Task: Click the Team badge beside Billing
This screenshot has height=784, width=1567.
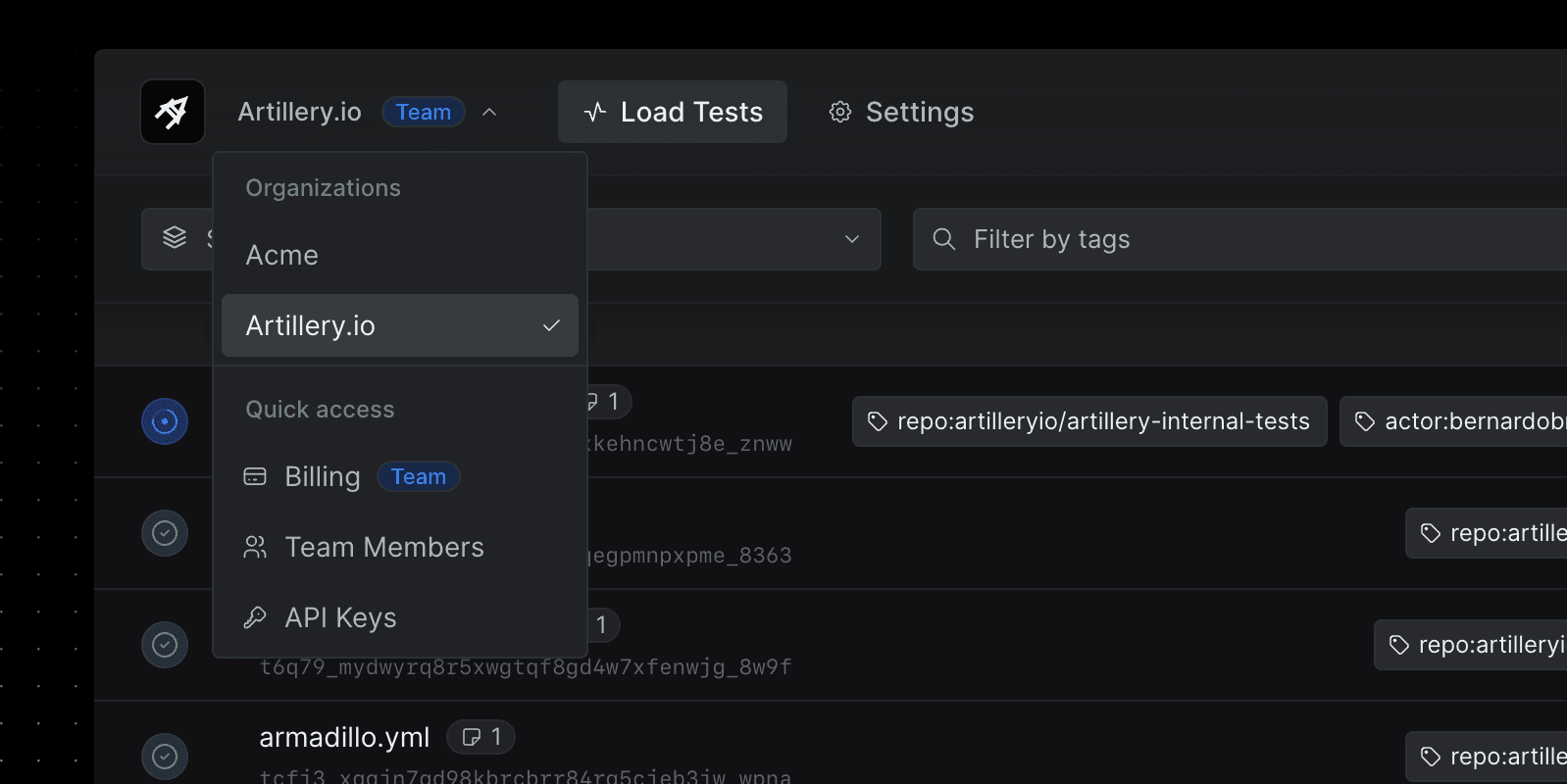Action: coord(419,476)
